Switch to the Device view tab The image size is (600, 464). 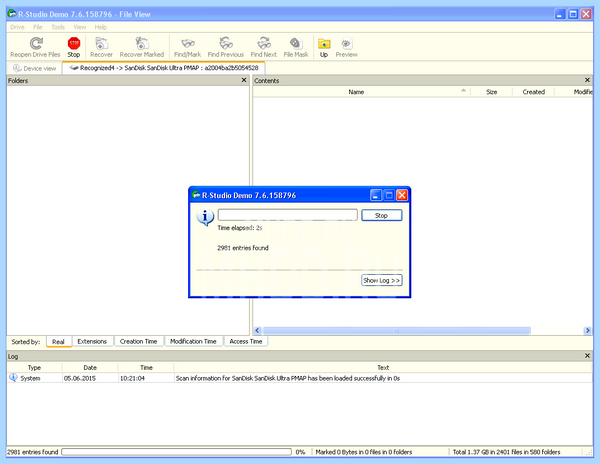34,68
